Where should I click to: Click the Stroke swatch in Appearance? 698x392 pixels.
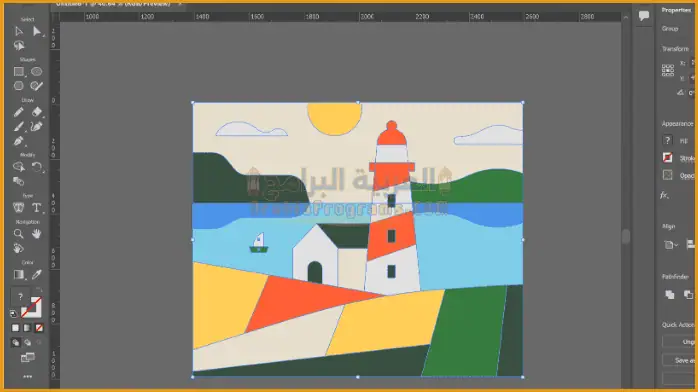667,158
